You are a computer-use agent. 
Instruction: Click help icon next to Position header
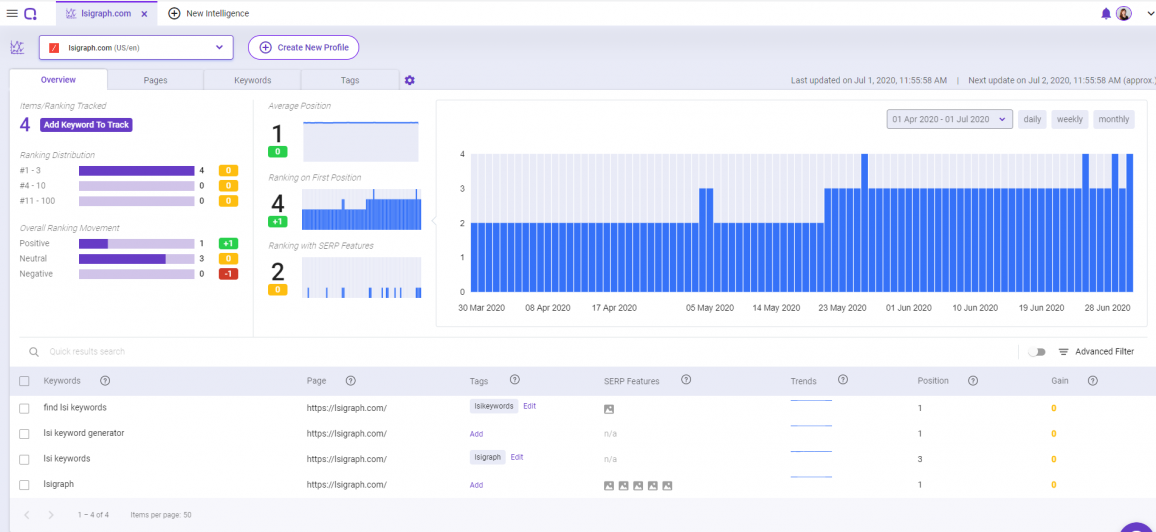point(972,380)
